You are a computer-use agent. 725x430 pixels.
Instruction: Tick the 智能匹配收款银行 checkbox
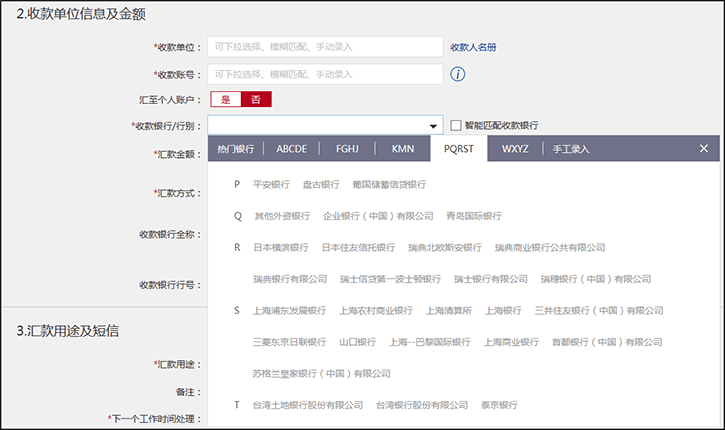[x=456, y=125]
